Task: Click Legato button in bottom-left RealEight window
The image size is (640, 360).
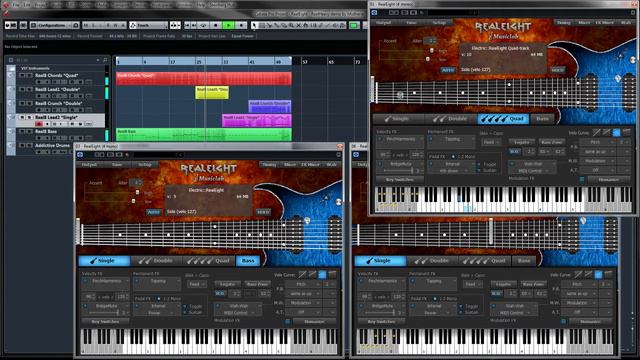Action: point(227,284)
